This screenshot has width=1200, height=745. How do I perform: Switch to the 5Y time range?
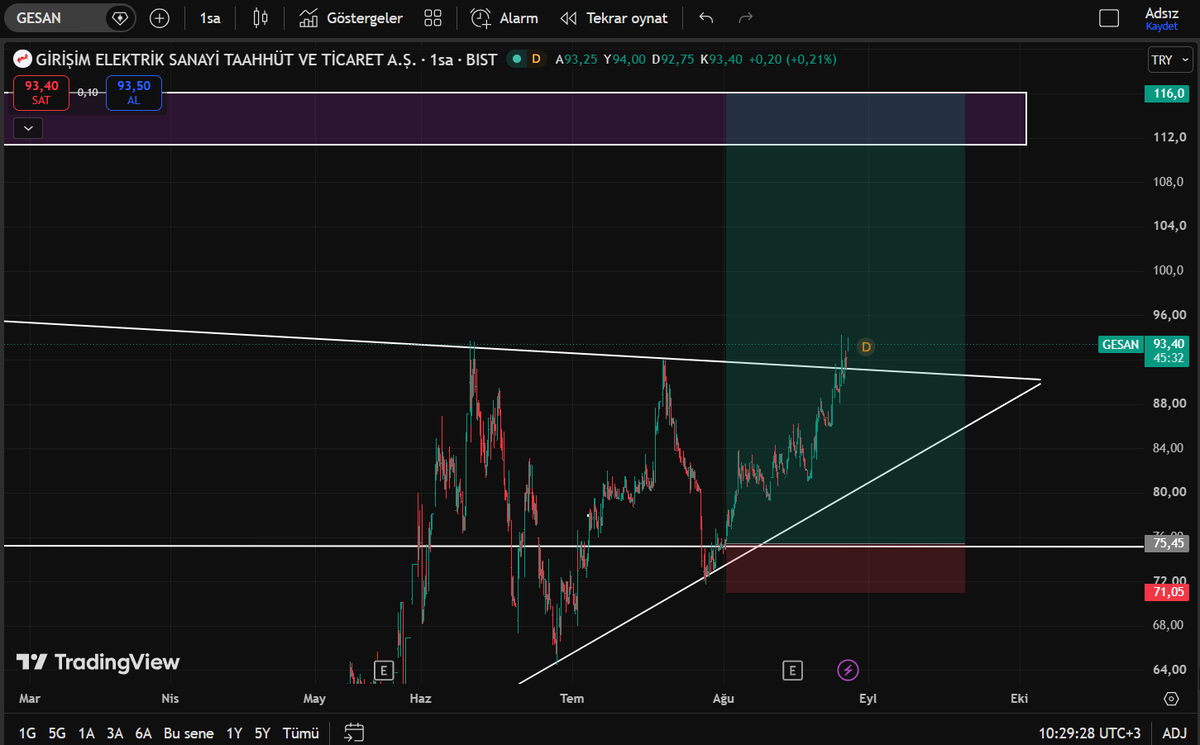pyautogui.click(x=262, y=733)
